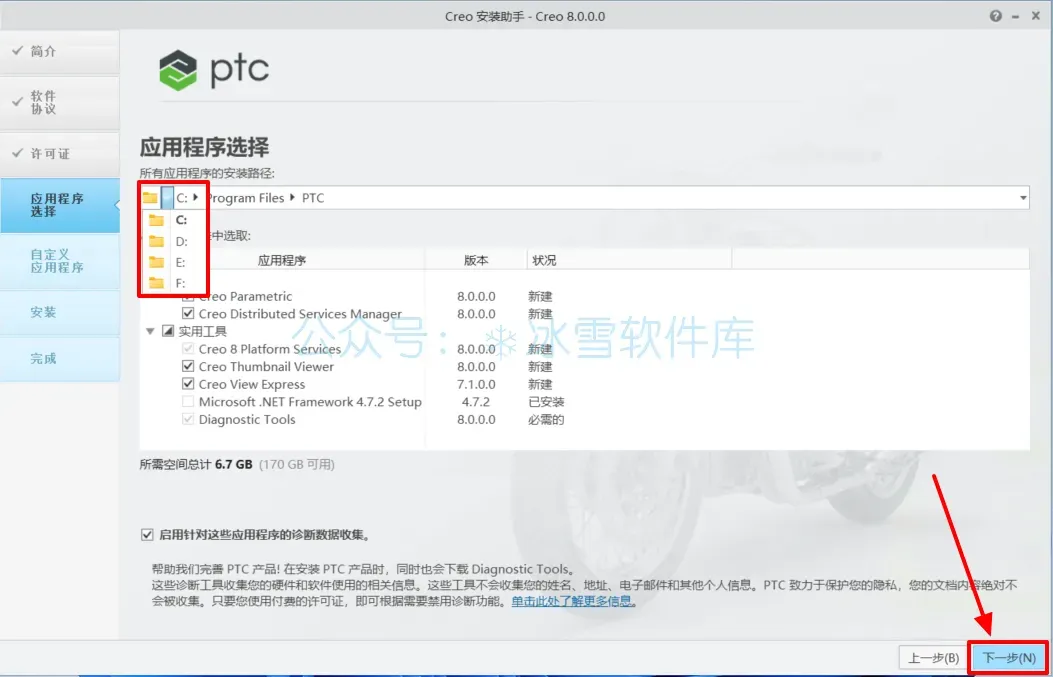
Task: Check Microsoft .NET Framework 4.7.2 Setup
Action: tap(188, 402)
